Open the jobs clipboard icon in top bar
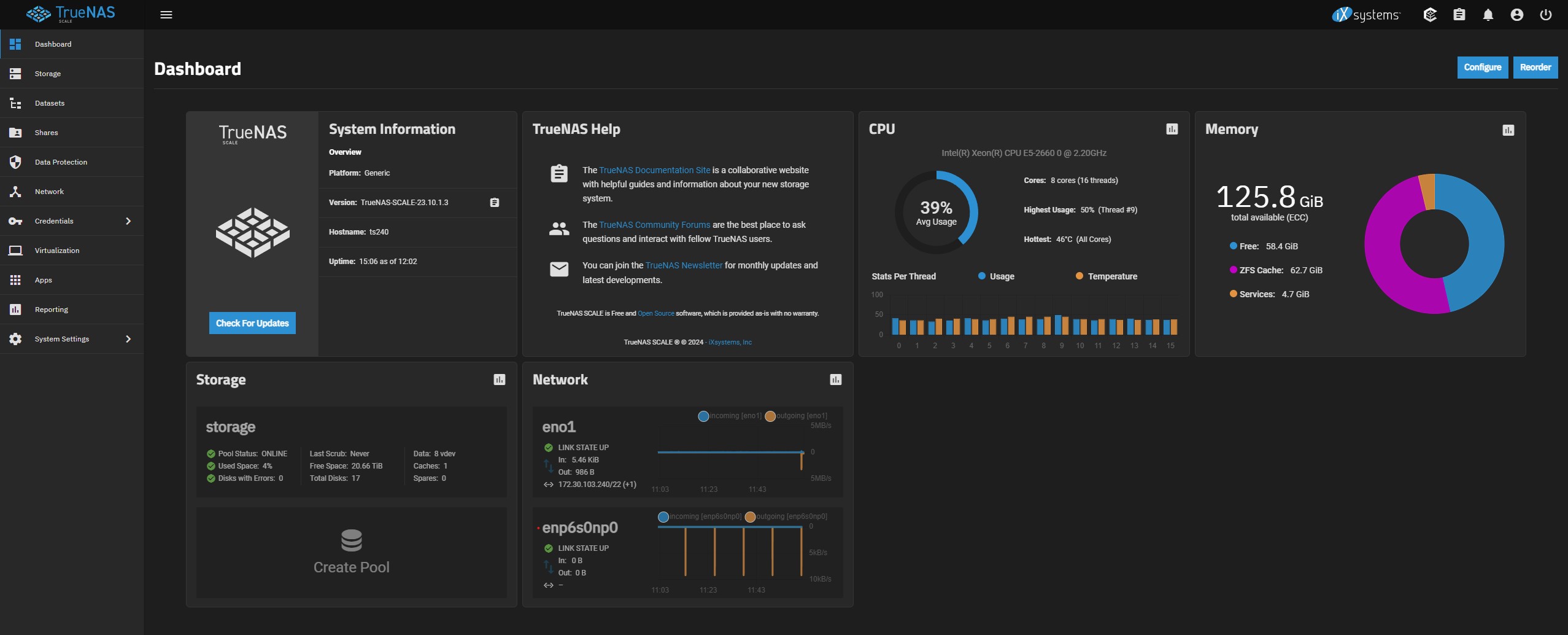Viewport: 1568px width, 635px height. [1459, 15]
